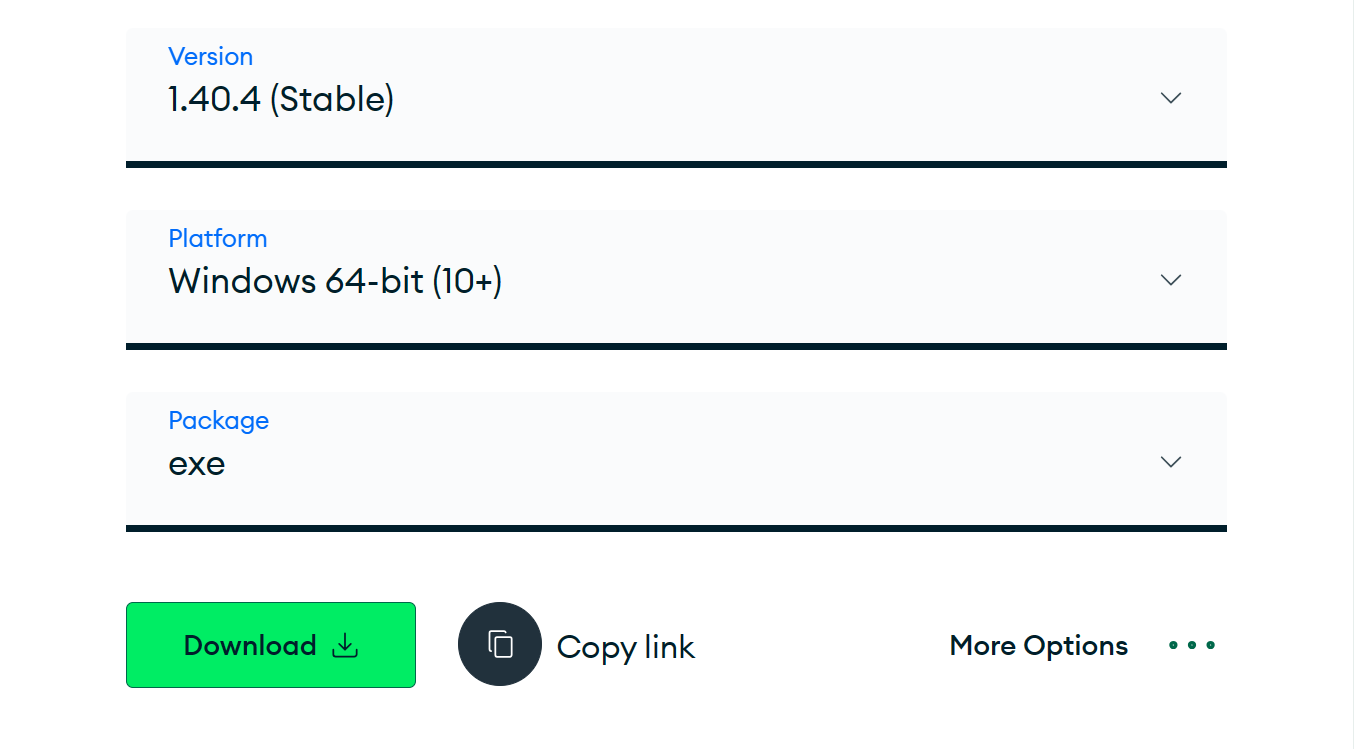Select the "exe" package value
Image resolution: width=1354 pixels, height=749 pixels.
pos(197,464)
